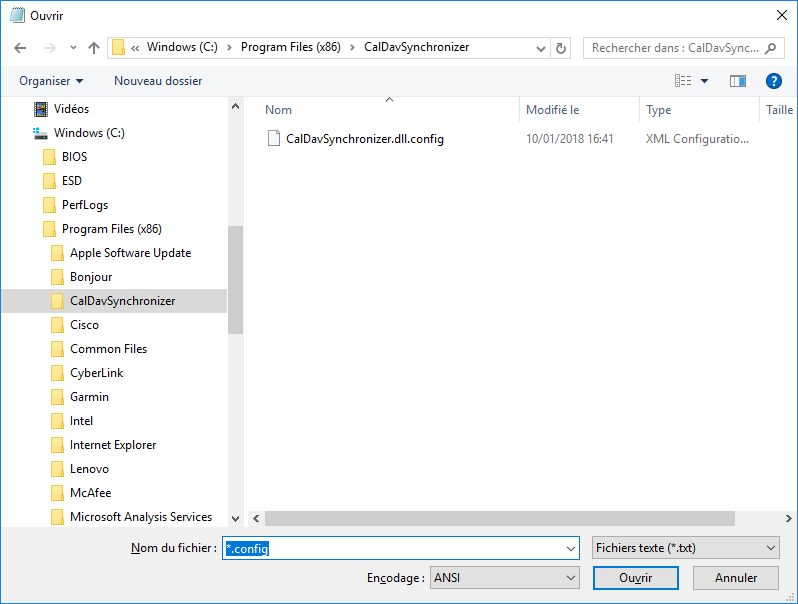Click the forward navigation arrow
Viewport: 798px width, 604px height.
(50, 48)
